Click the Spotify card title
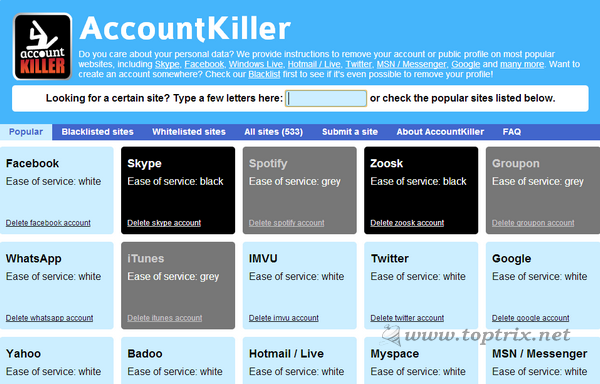Viewport: 600px width, 384px height. coord(268,164)
